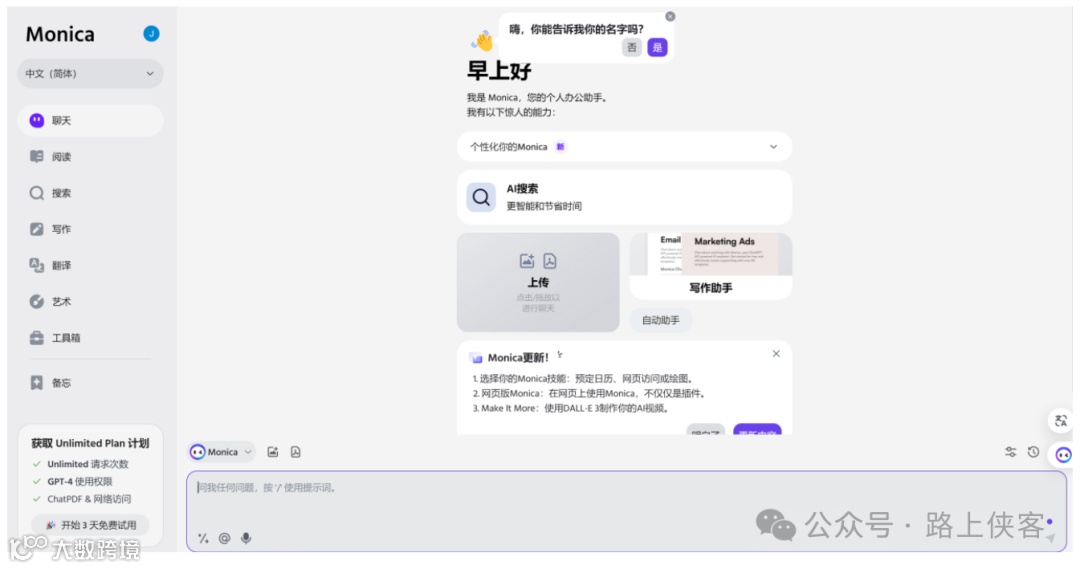This screenshot has height=569, width=1080.
Task: Click the 自动助手 chip
Action: 661,320
